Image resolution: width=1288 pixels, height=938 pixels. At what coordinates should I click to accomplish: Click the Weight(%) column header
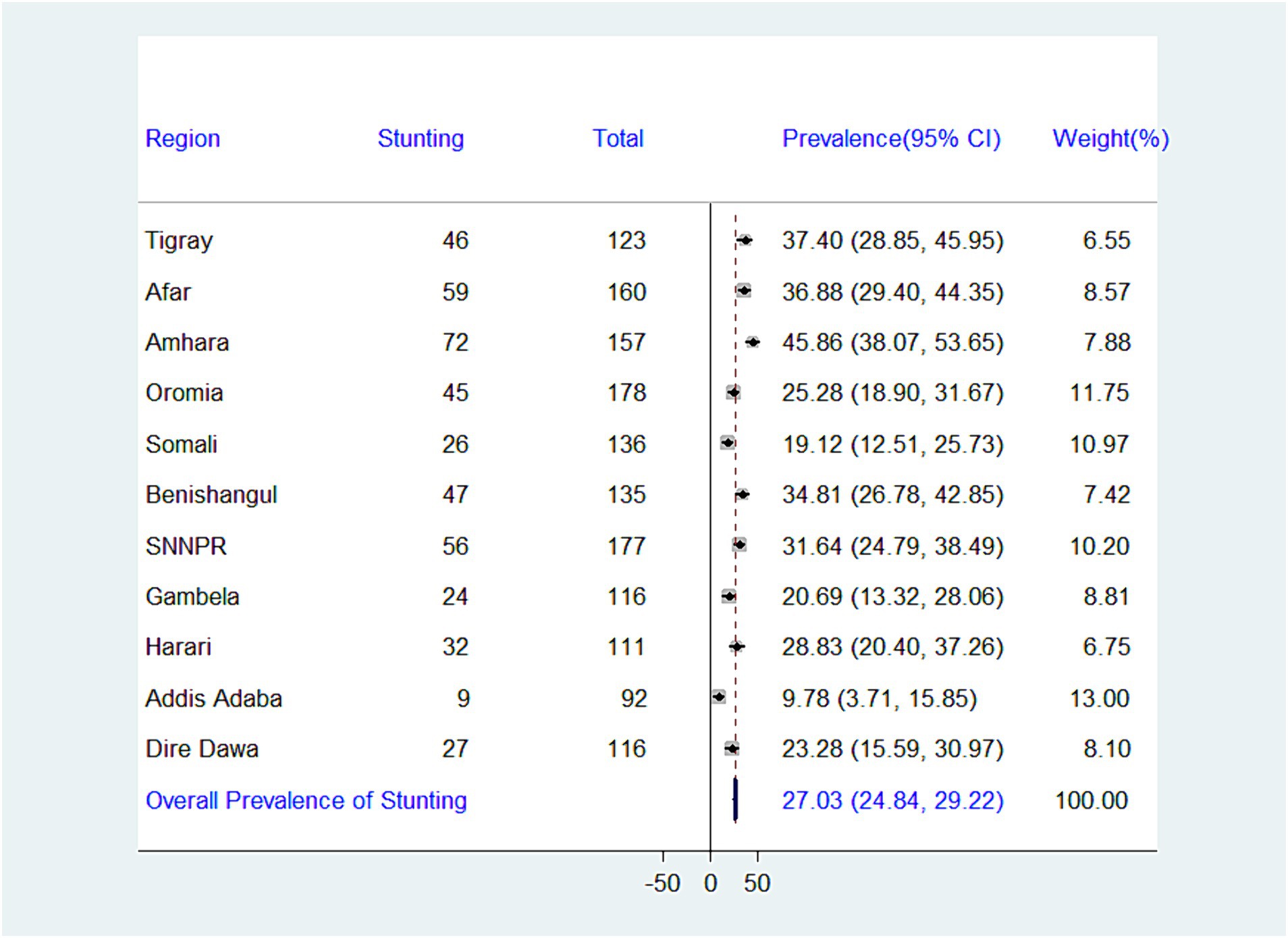(1110, 138)
